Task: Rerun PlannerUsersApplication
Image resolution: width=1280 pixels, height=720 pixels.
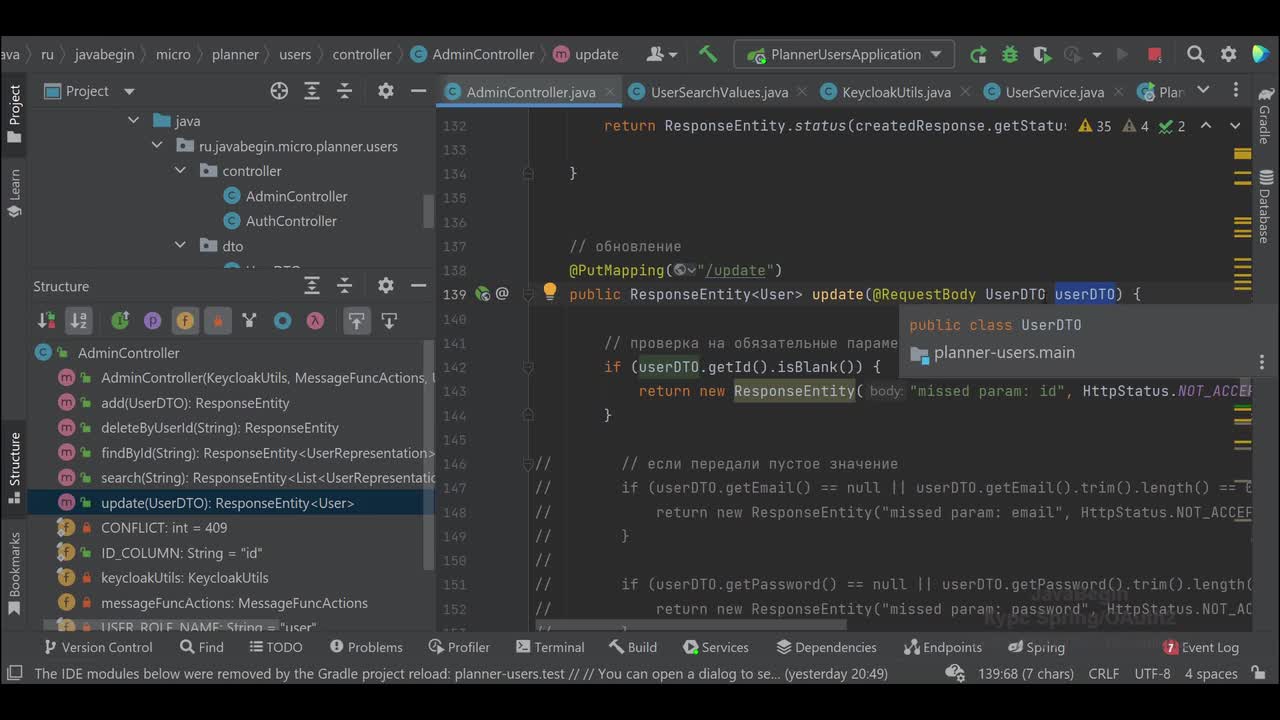Action: tap(978, 54)
